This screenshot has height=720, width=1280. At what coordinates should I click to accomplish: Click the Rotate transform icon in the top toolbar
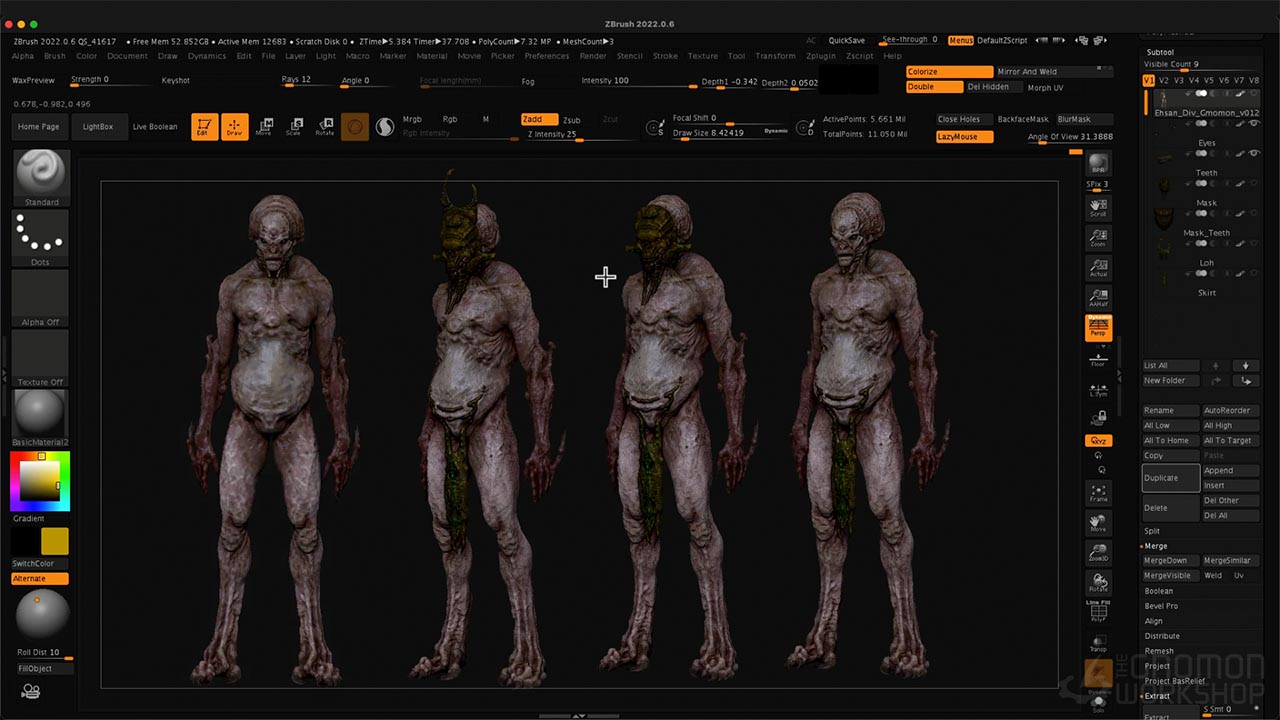tap(325, 126)
